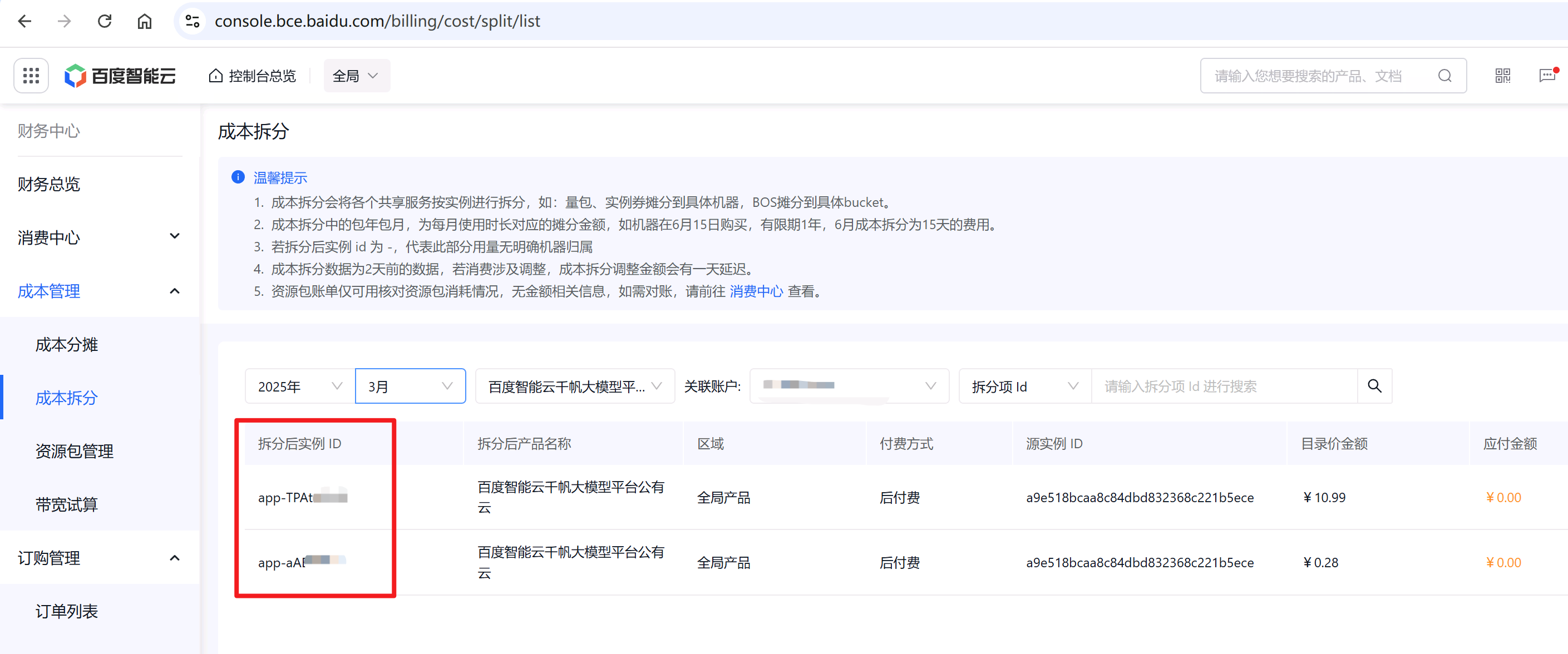Click the 目录价金额 column header
Screen dimensions: 1568x654
(x=1334, y=443)
